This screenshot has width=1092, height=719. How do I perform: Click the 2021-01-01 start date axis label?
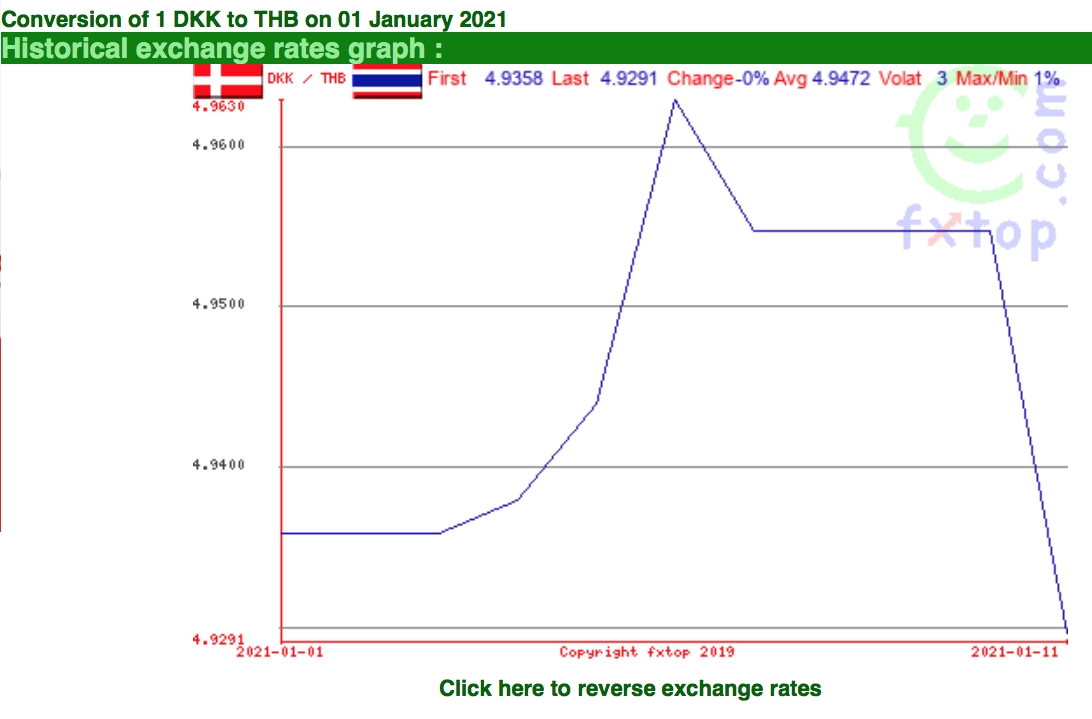coord(279,652)
